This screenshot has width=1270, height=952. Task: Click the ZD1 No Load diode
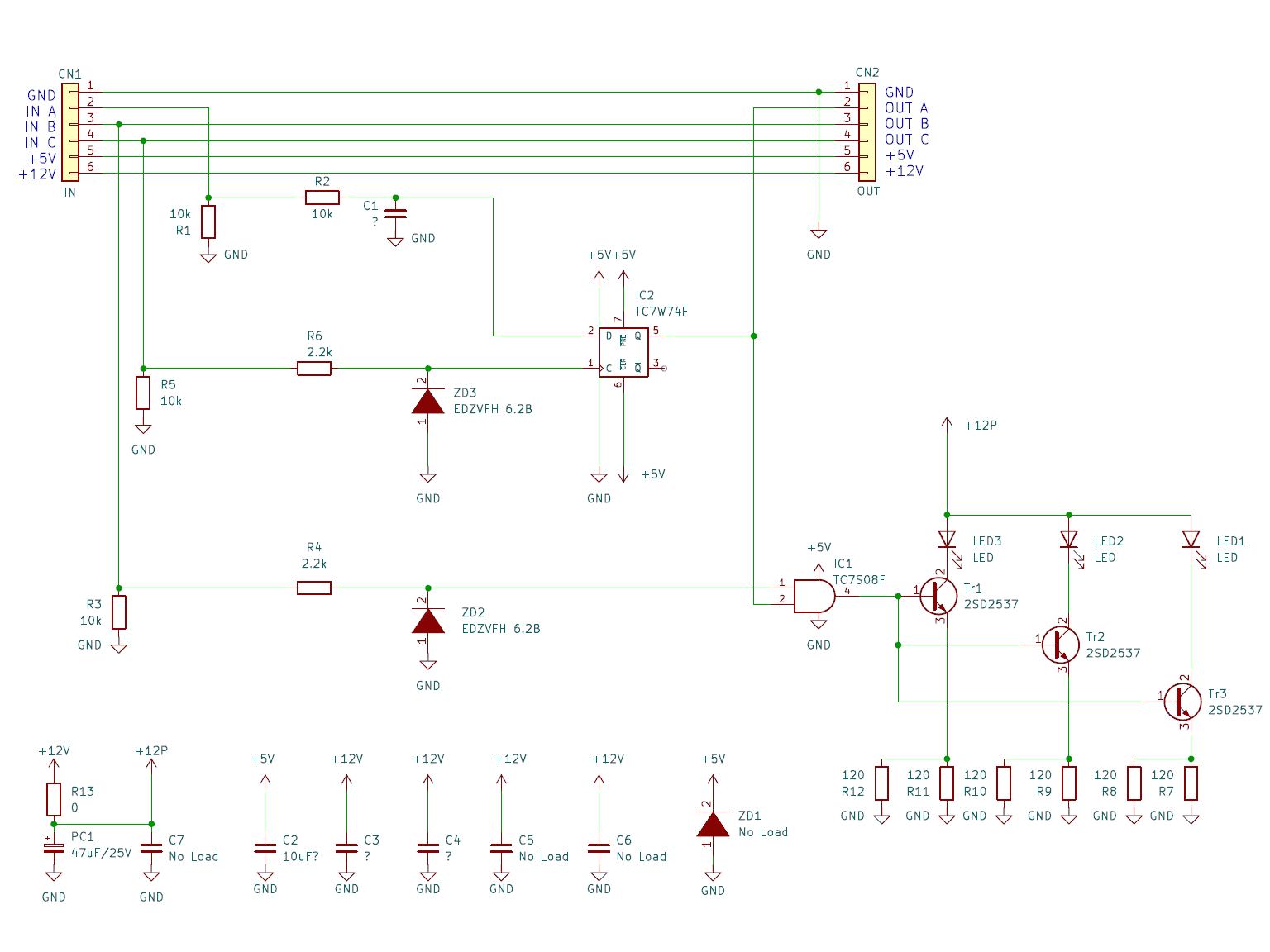[713, 824]
